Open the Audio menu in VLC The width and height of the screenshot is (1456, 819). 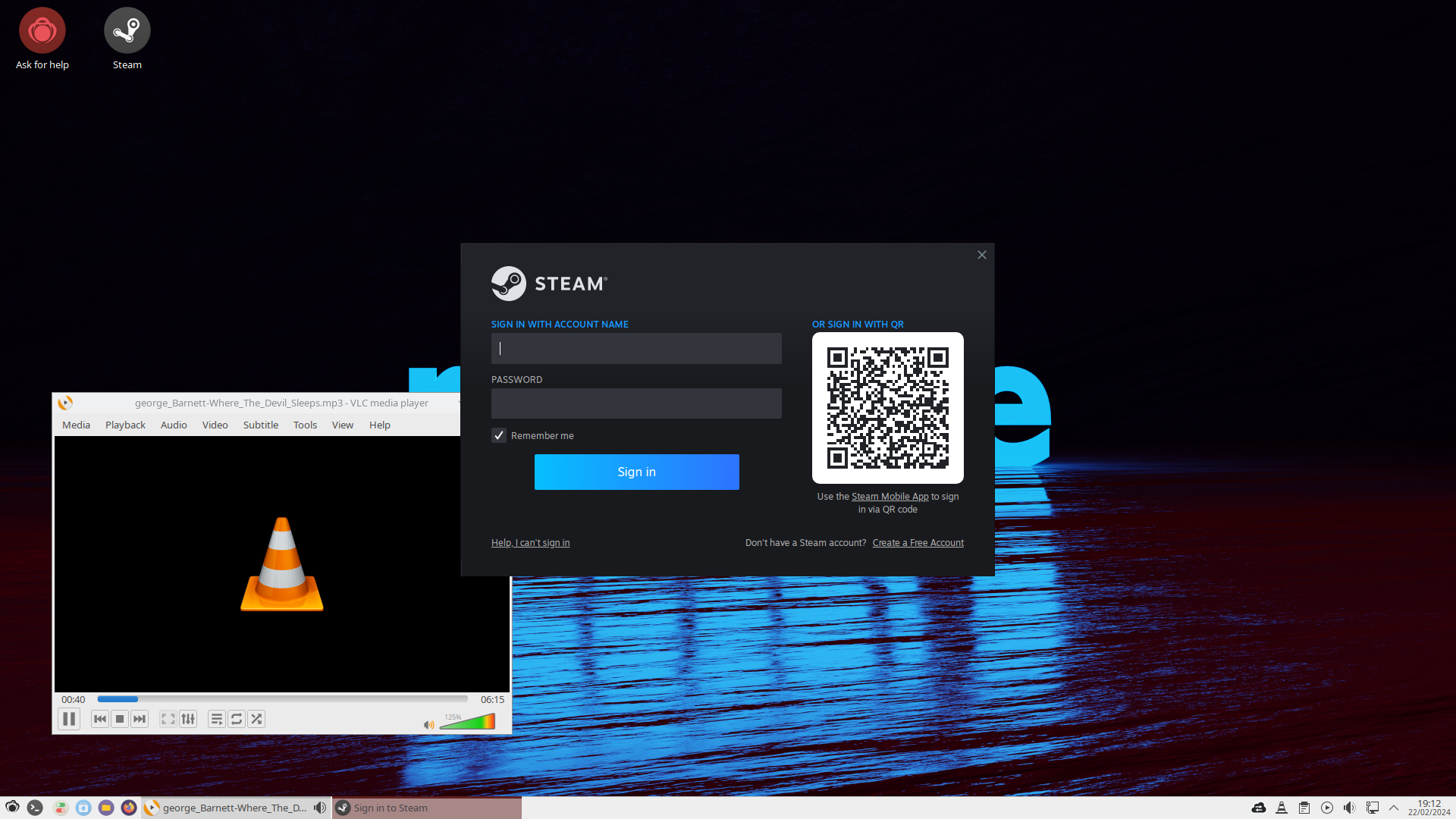tap(174, 425)
